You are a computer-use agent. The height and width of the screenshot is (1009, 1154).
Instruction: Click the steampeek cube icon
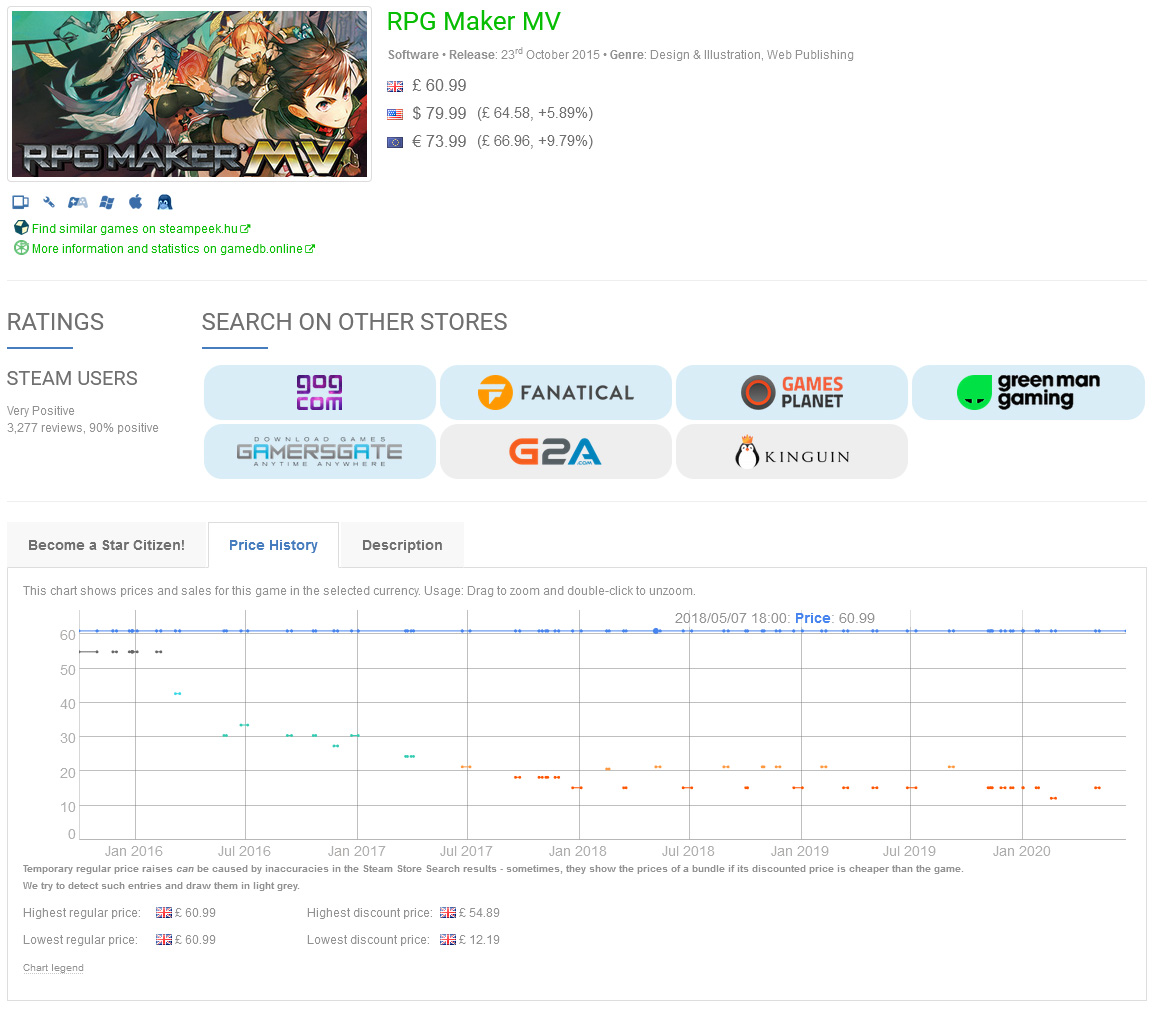point(21,228)
